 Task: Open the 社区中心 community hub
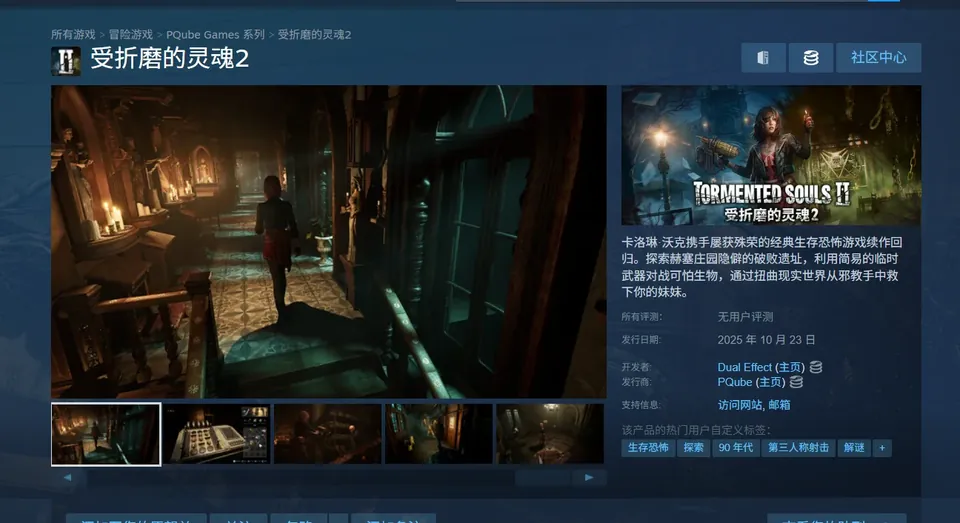pos(878,58)
